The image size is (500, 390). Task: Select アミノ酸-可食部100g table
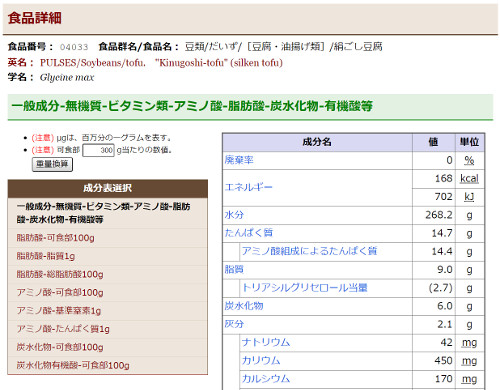[x=60, y=292]
